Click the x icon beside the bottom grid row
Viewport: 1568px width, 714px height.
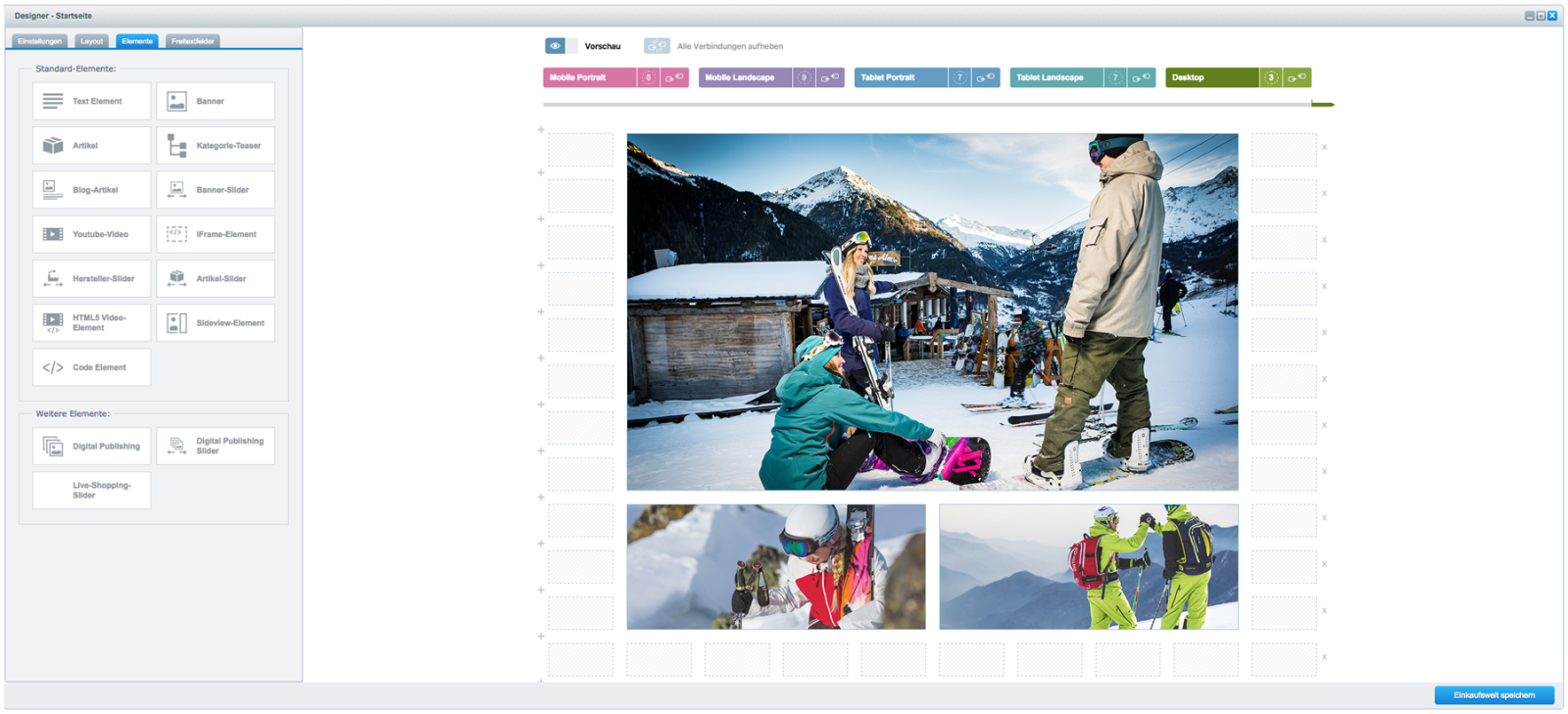coord(1324,657)
